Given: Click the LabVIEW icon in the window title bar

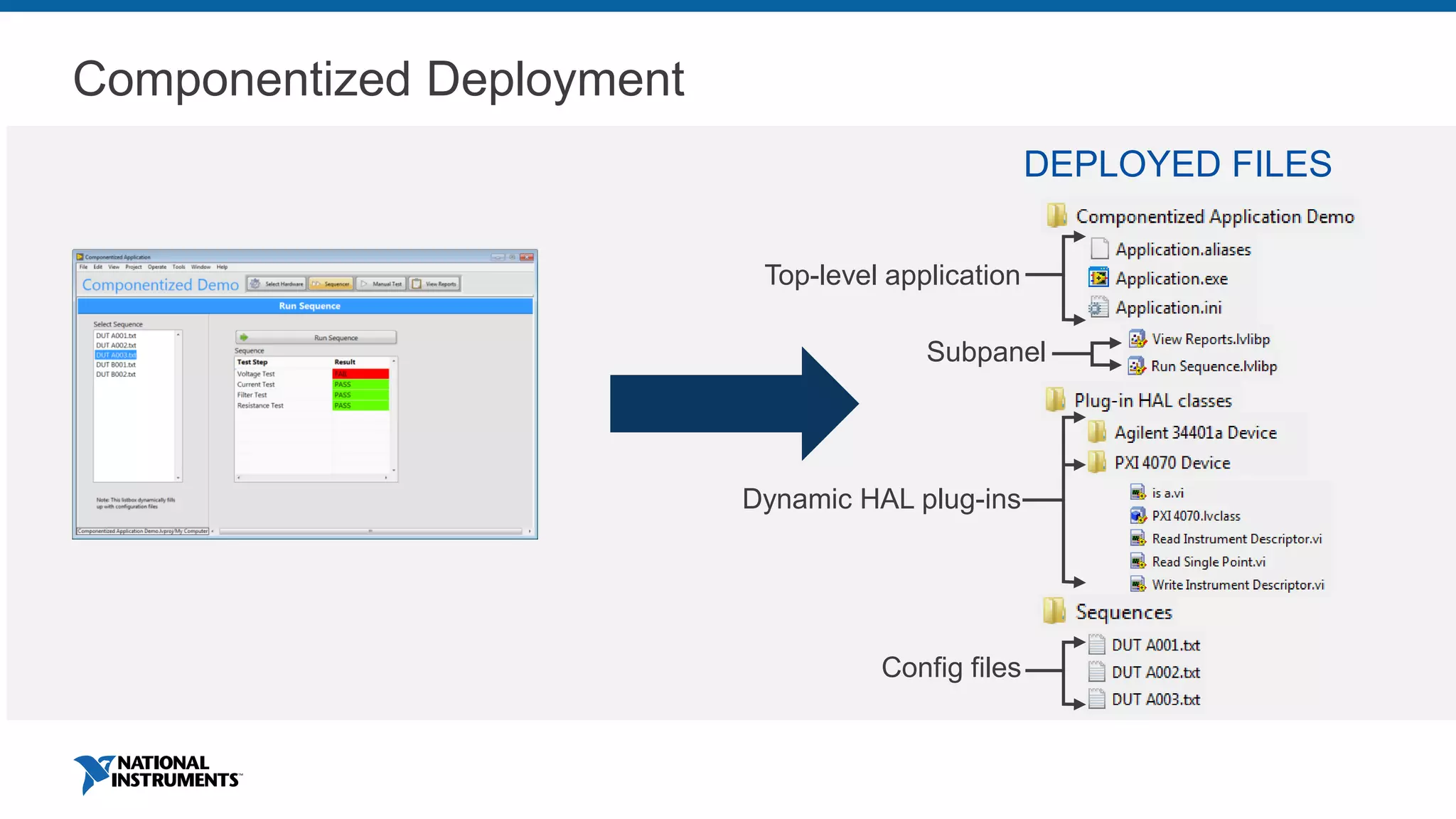Looking at the screenshot, I should click(80, 257).
